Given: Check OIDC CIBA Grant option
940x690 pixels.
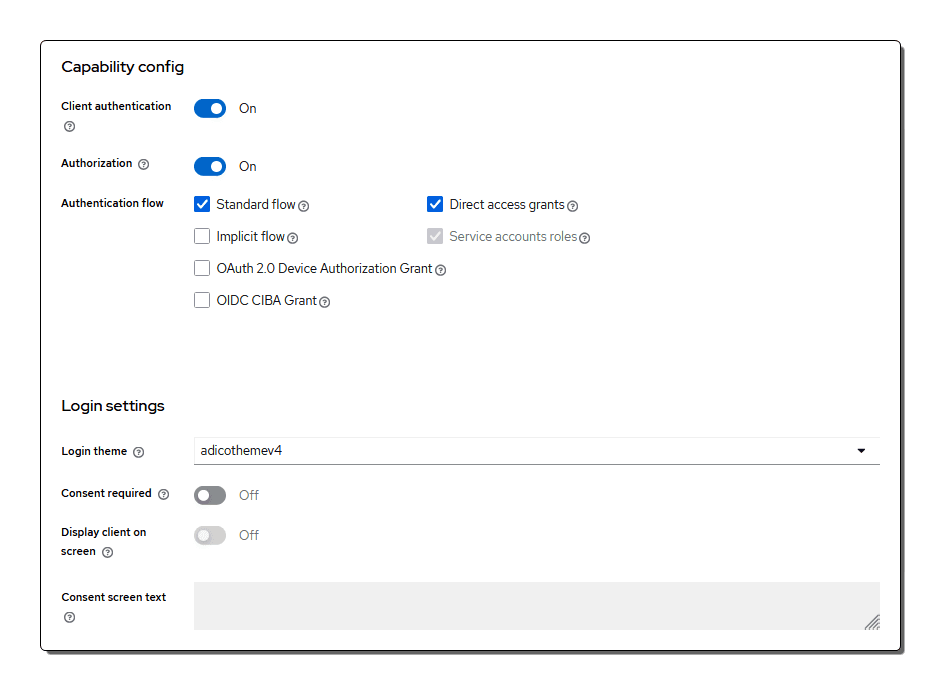Looking at the screenshot, I should click(x=202, y=300).
